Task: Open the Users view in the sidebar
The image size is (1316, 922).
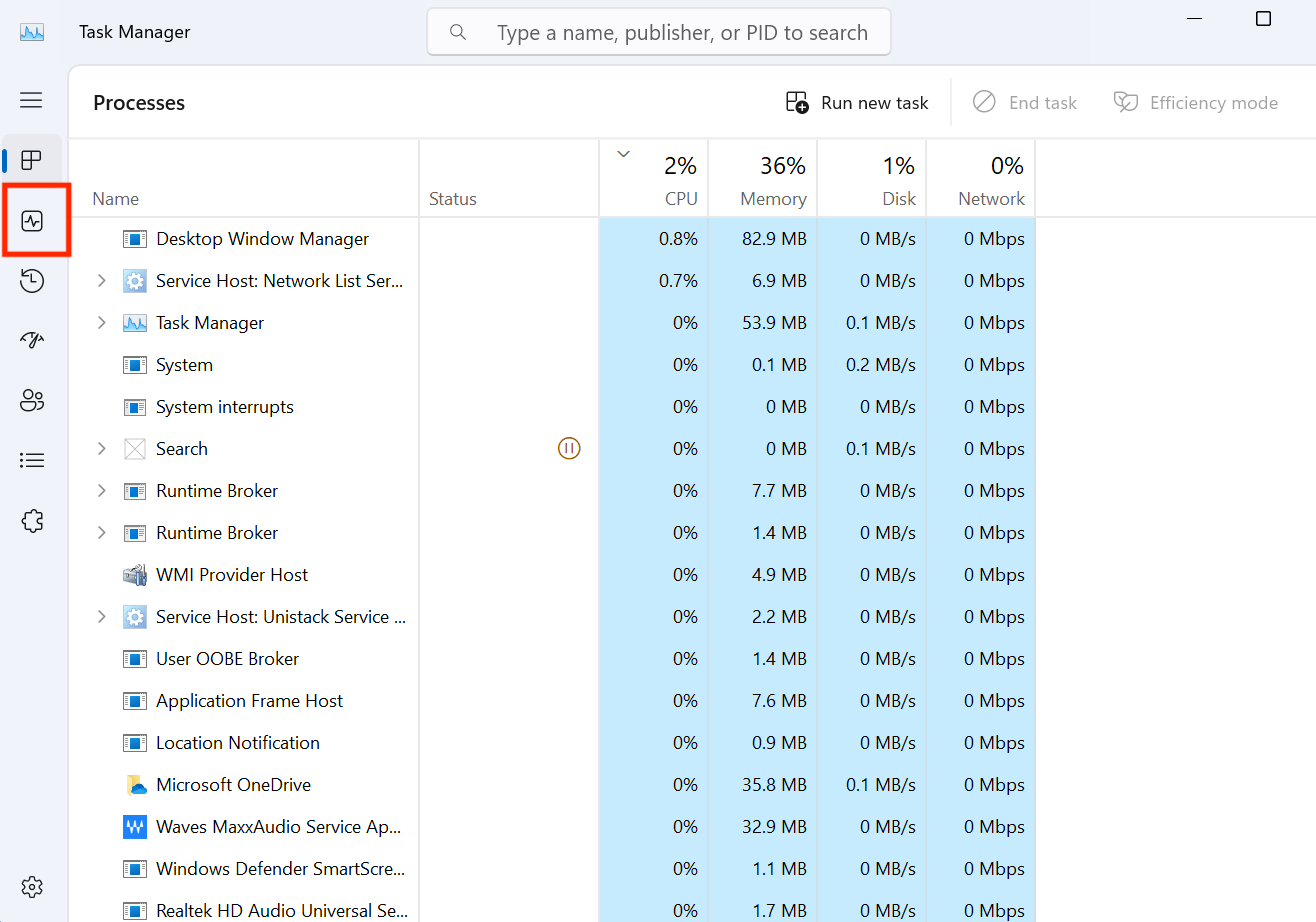Action: 32,400
